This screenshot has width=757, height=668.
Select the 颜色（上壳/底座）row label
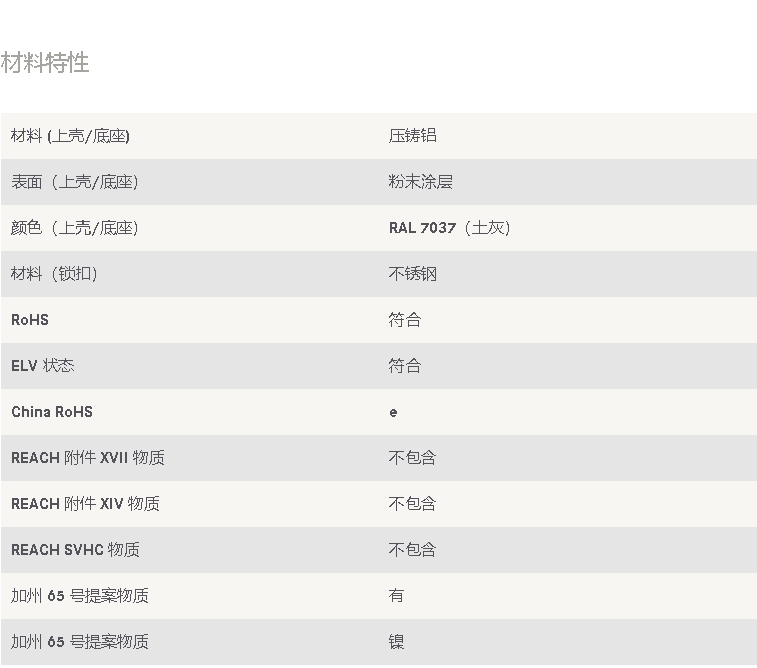(x=74, y=228)
